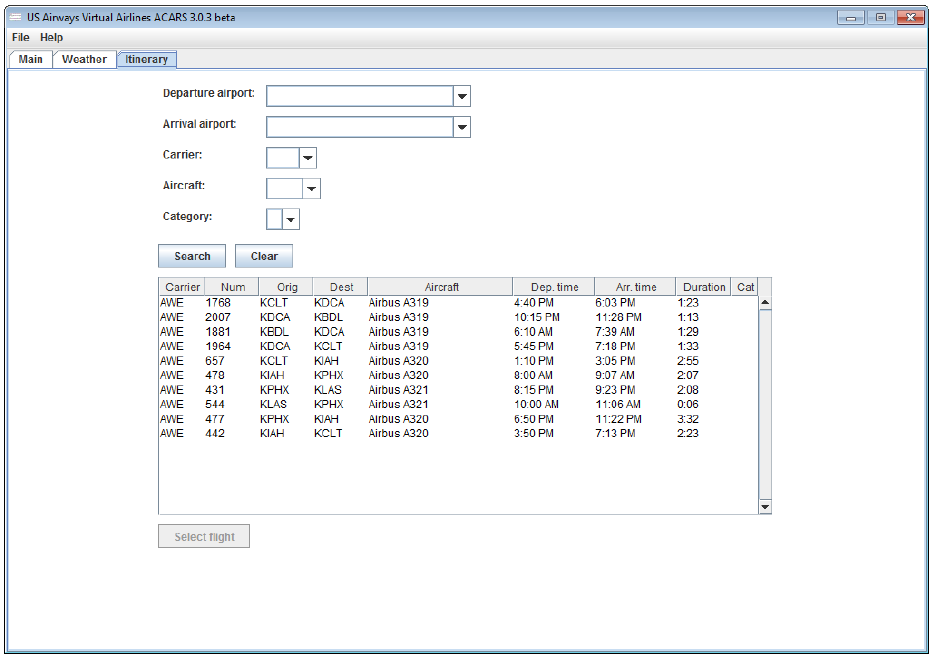Viewport: 937px width, 662px height.
Task: Sort by the Dest column header
Action: 341,287
